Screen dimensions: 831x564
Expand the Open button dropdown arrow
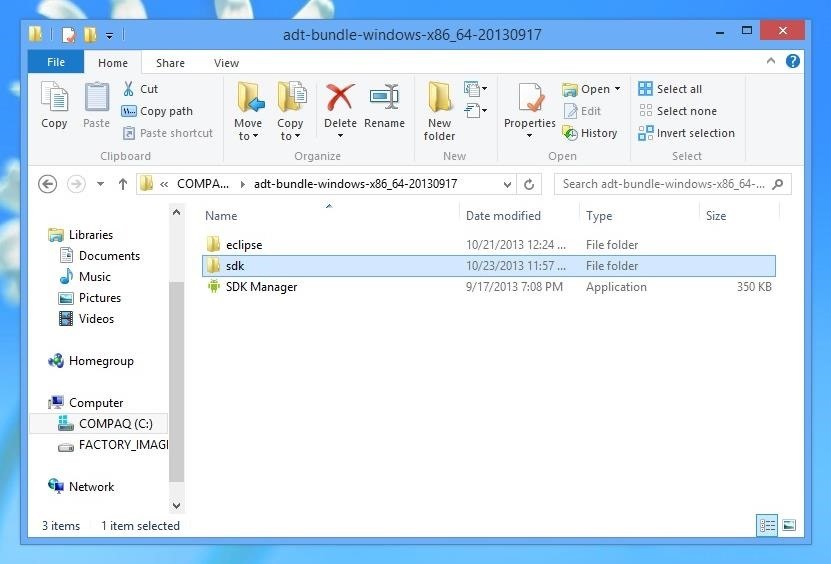(x=617, y=89)
